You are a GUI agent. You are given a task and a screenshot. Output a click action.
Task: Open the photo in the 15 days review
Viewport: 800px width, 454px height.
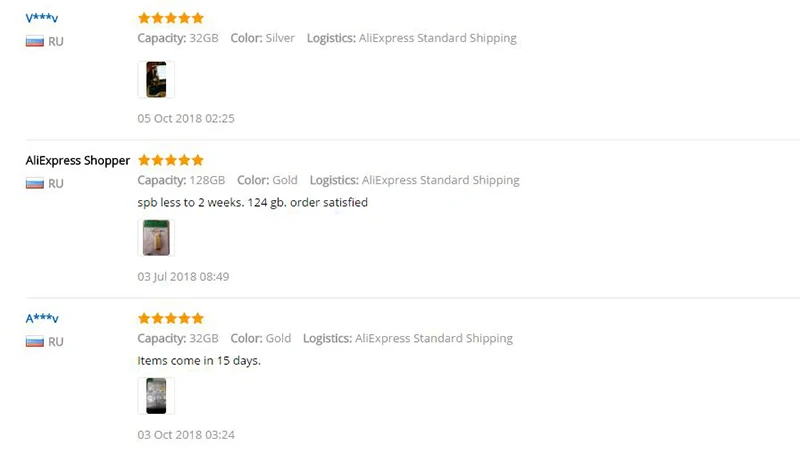[x=156, y=396]
